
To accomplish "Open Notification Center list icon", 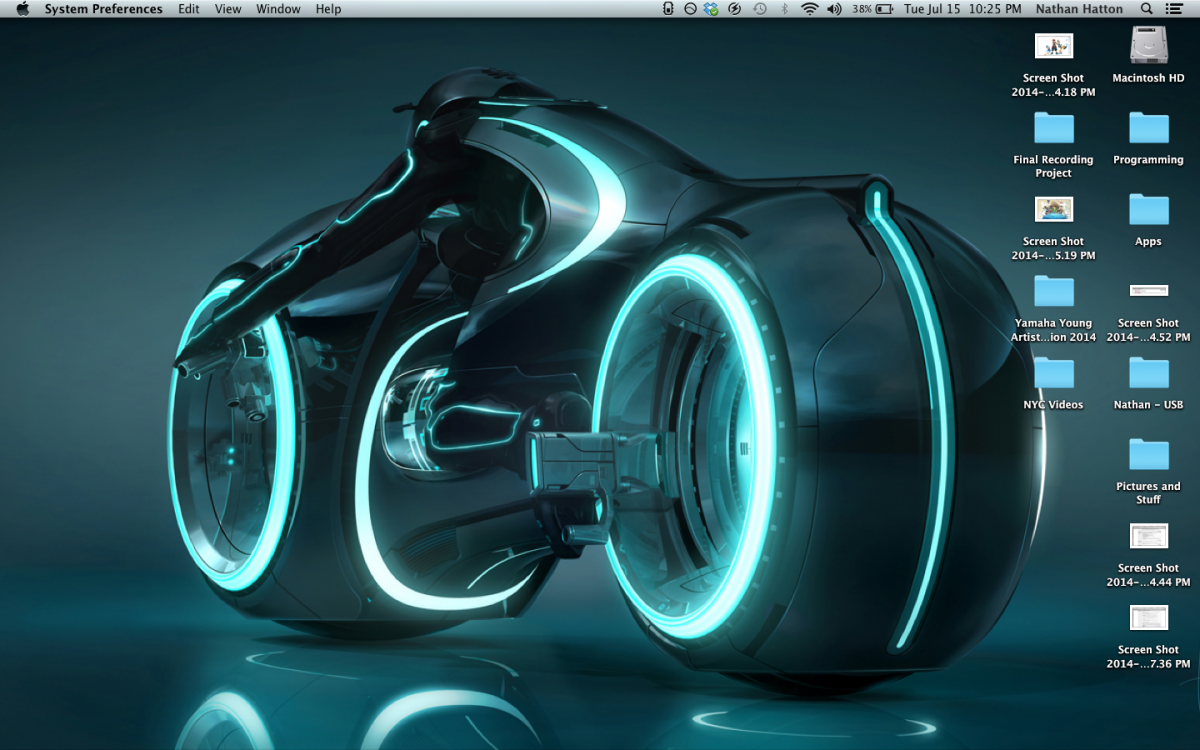I will tap(1175, 9).
